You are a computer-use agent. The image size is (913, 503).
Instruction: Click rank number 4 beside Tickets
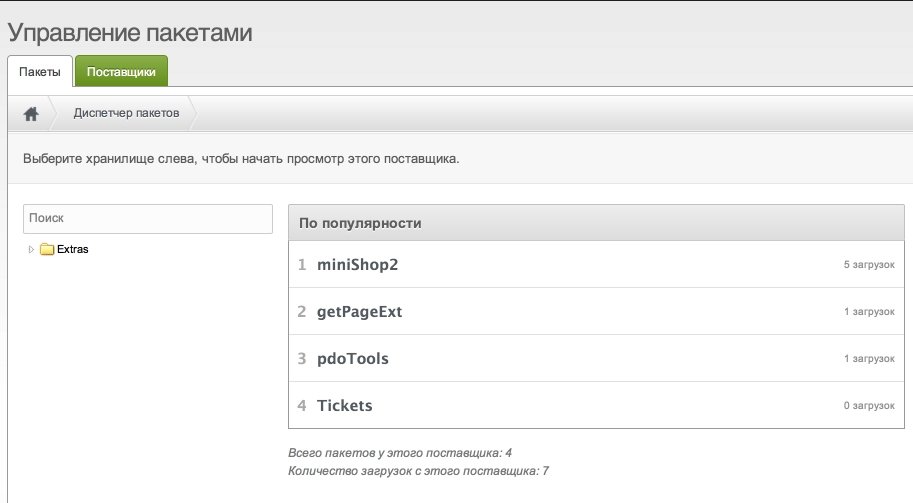pos(302,405)
